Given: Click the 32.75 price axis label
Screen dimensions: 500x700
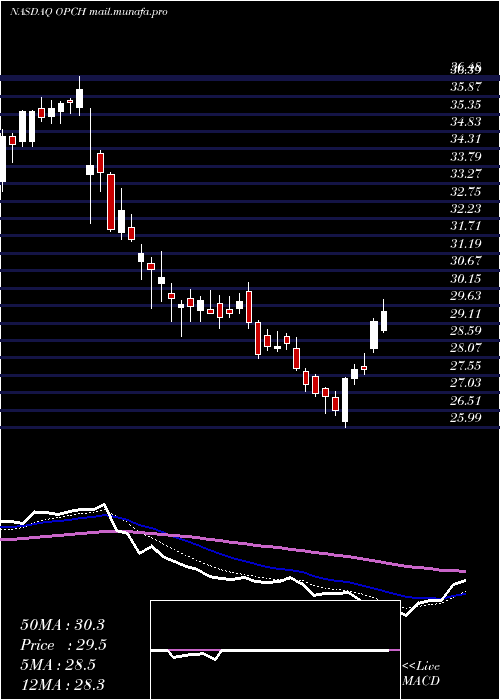Looking at the screenshot, I should (x=465, y=192).
